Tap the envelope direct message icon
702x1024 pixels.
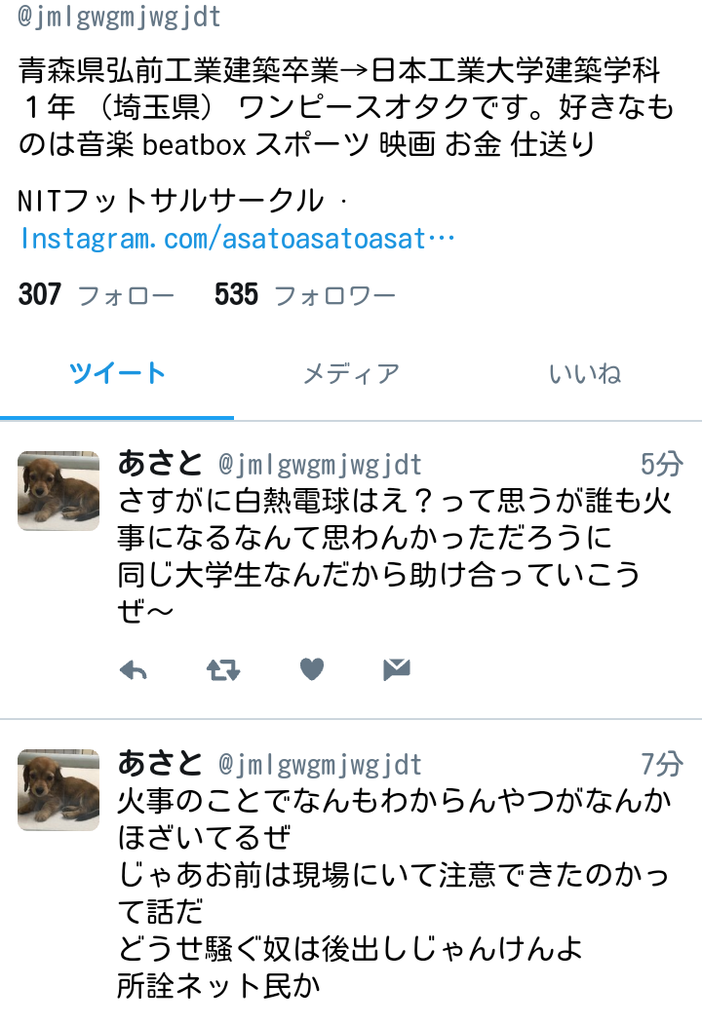396,669
